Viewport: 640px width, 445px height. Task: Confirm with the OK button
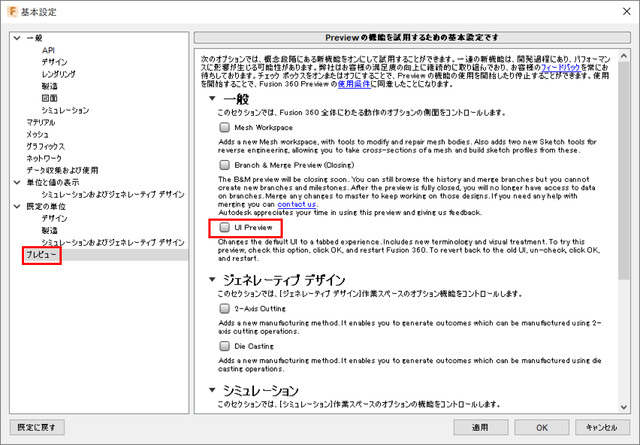542,427
